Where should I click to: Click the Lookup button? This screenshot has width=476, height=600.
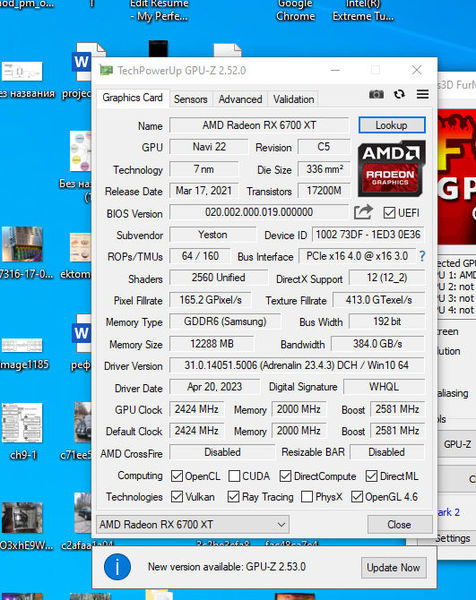[391, 125]
